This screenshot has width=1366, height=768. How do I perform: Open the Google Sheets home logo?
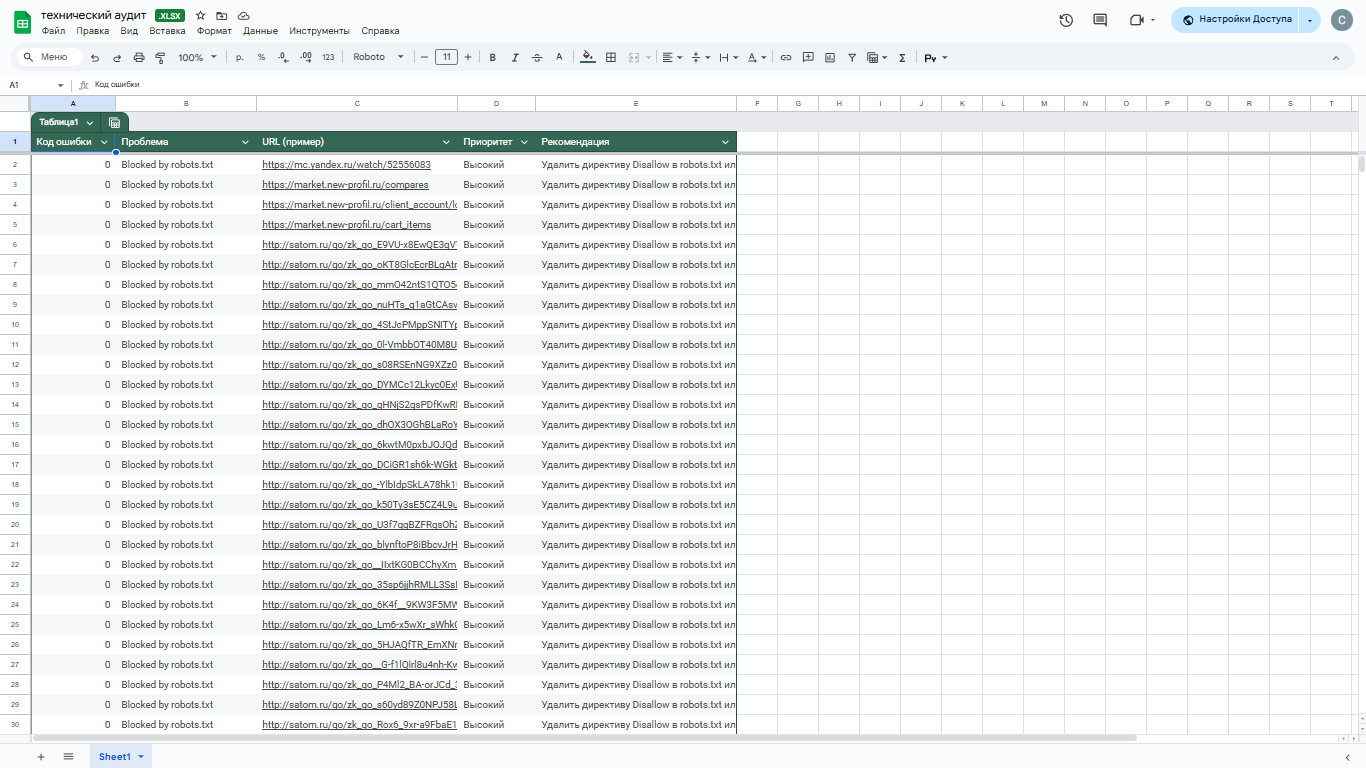[22, 22]
